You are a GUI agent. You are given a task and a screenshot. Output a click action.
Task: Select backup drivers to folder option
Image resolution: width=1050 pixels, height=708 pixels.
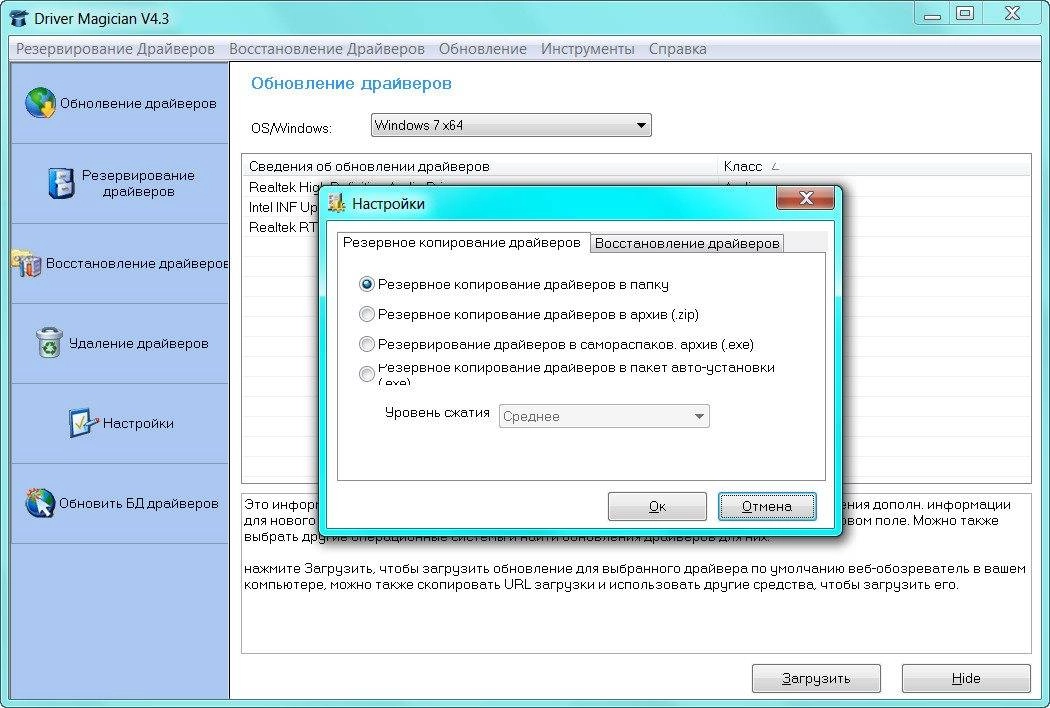pos(366,285)
